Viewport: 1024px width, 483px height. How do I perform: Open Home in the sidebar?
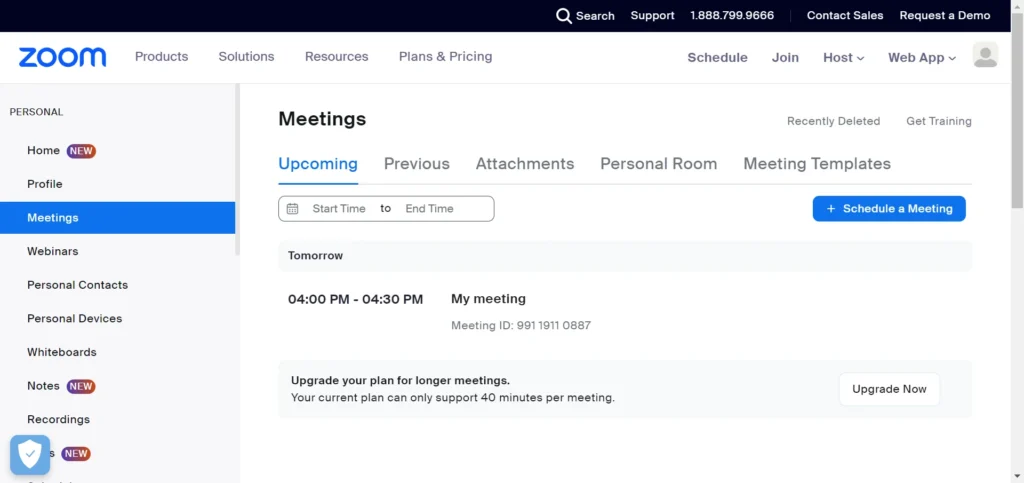[x=43, y=151]
